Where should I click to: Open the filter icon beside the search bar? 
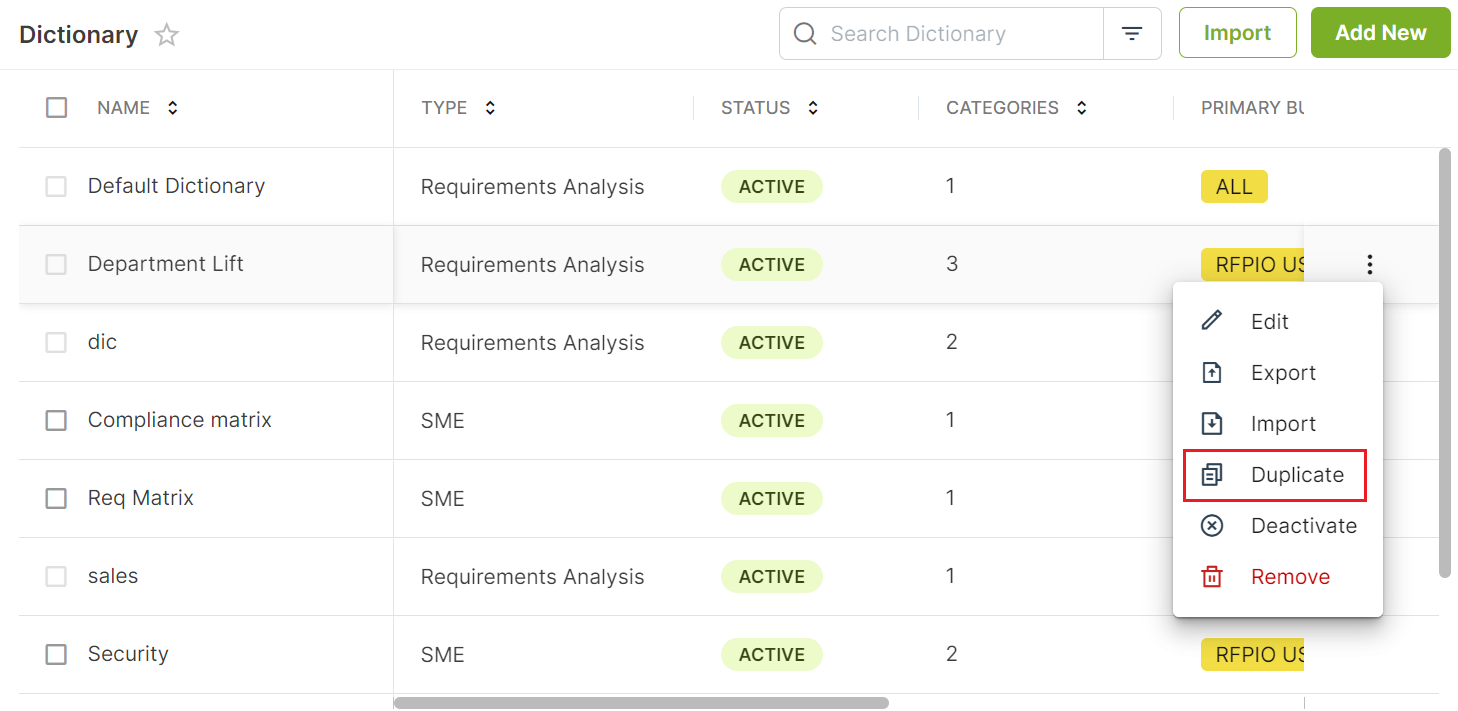[x=1132, y=33]
